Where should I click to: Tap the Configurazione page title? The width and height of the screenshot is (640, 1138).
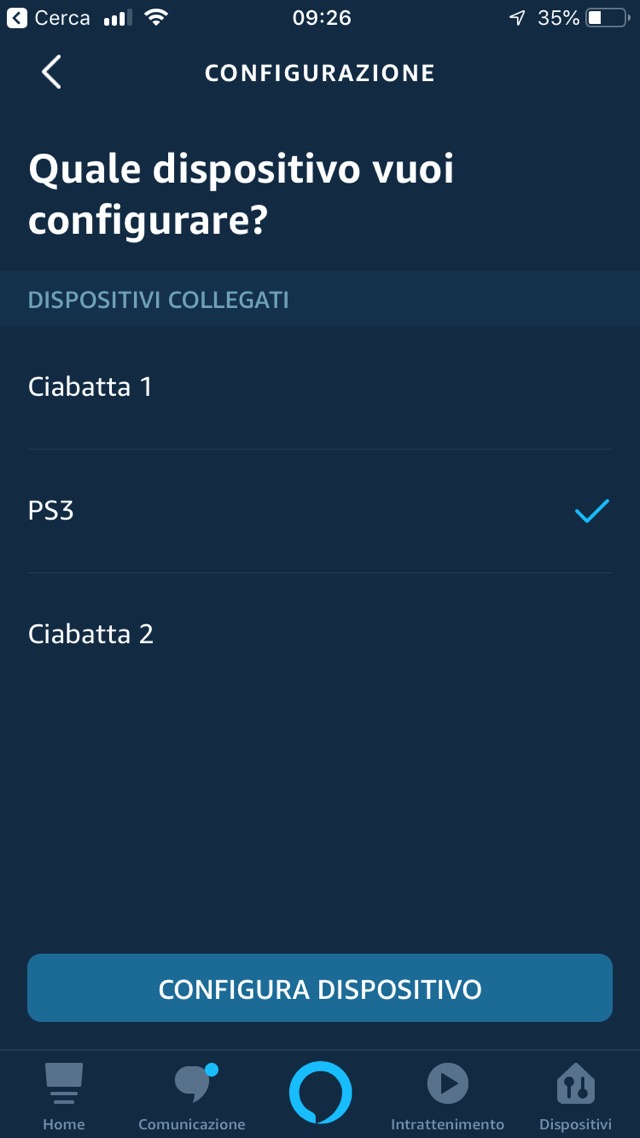(x=320, y=73)
